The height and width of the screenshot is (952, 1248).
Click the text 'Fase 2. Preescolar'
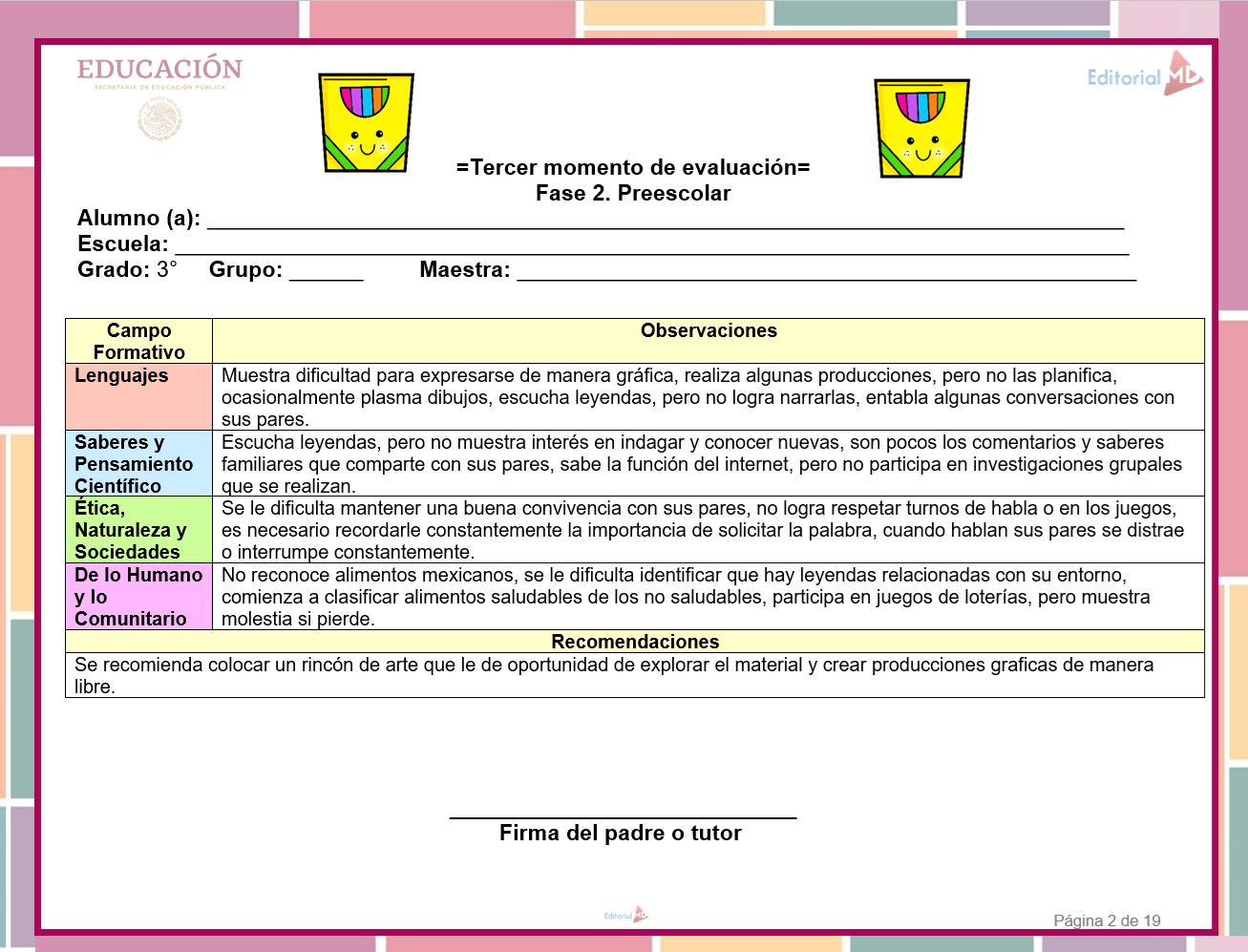click(x=633, y=193)
